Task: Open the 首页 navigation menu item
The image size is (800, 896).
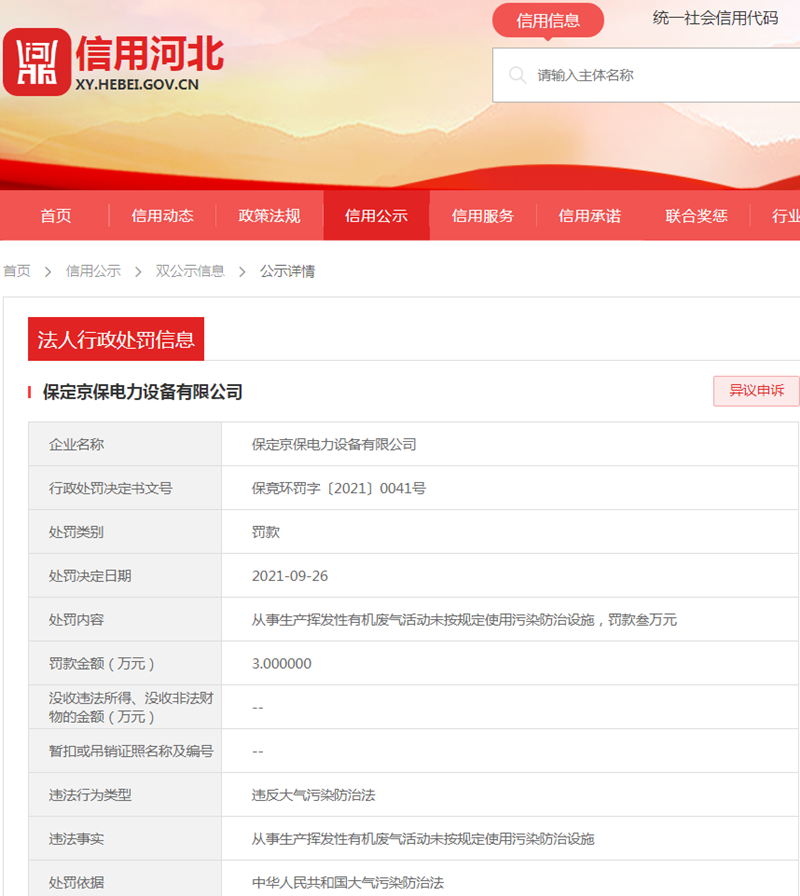Action: 55,215
